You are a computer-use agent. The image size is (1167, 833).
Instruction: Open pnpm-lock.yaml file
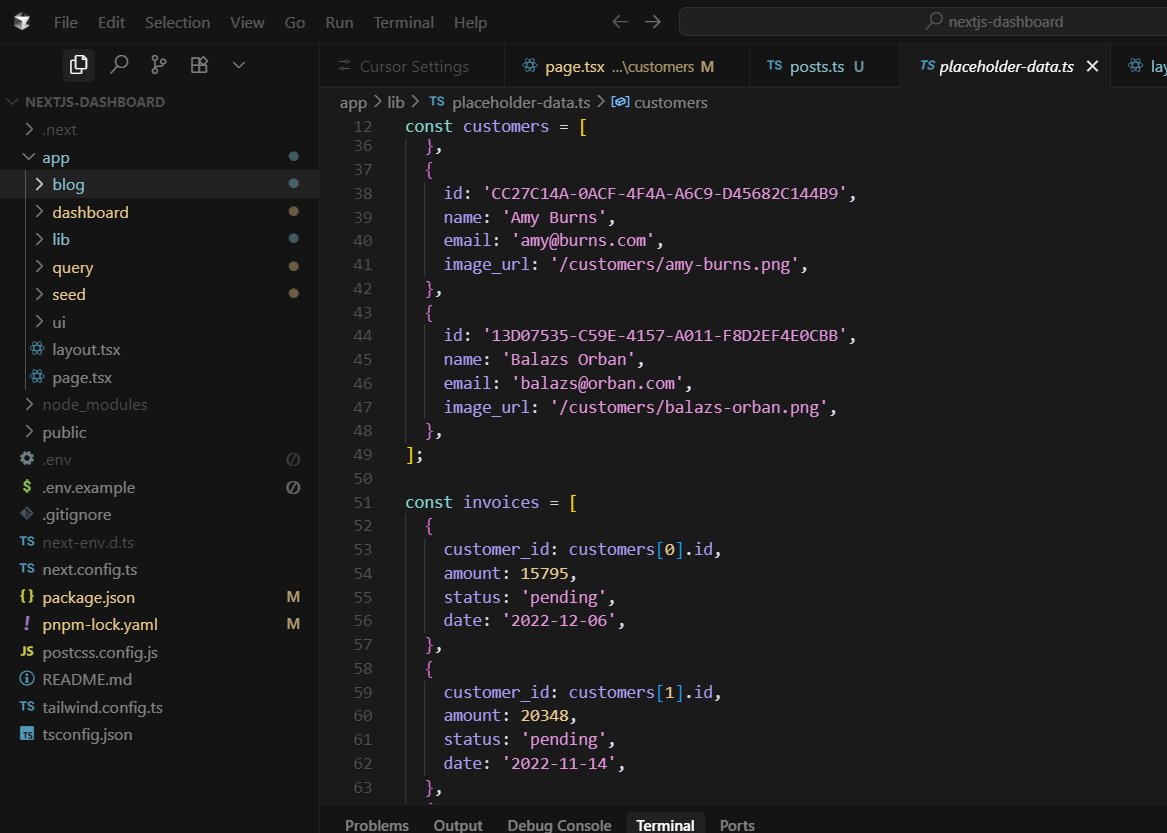pos(159,625)
